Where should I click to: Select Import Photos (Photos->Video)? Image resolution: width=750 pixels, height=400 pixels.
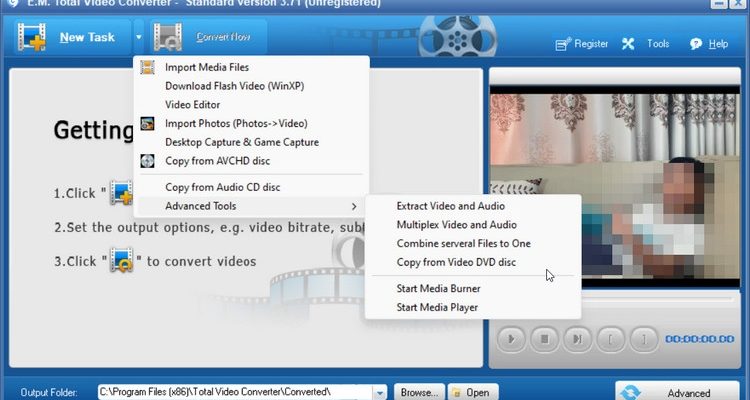point(252,123)
